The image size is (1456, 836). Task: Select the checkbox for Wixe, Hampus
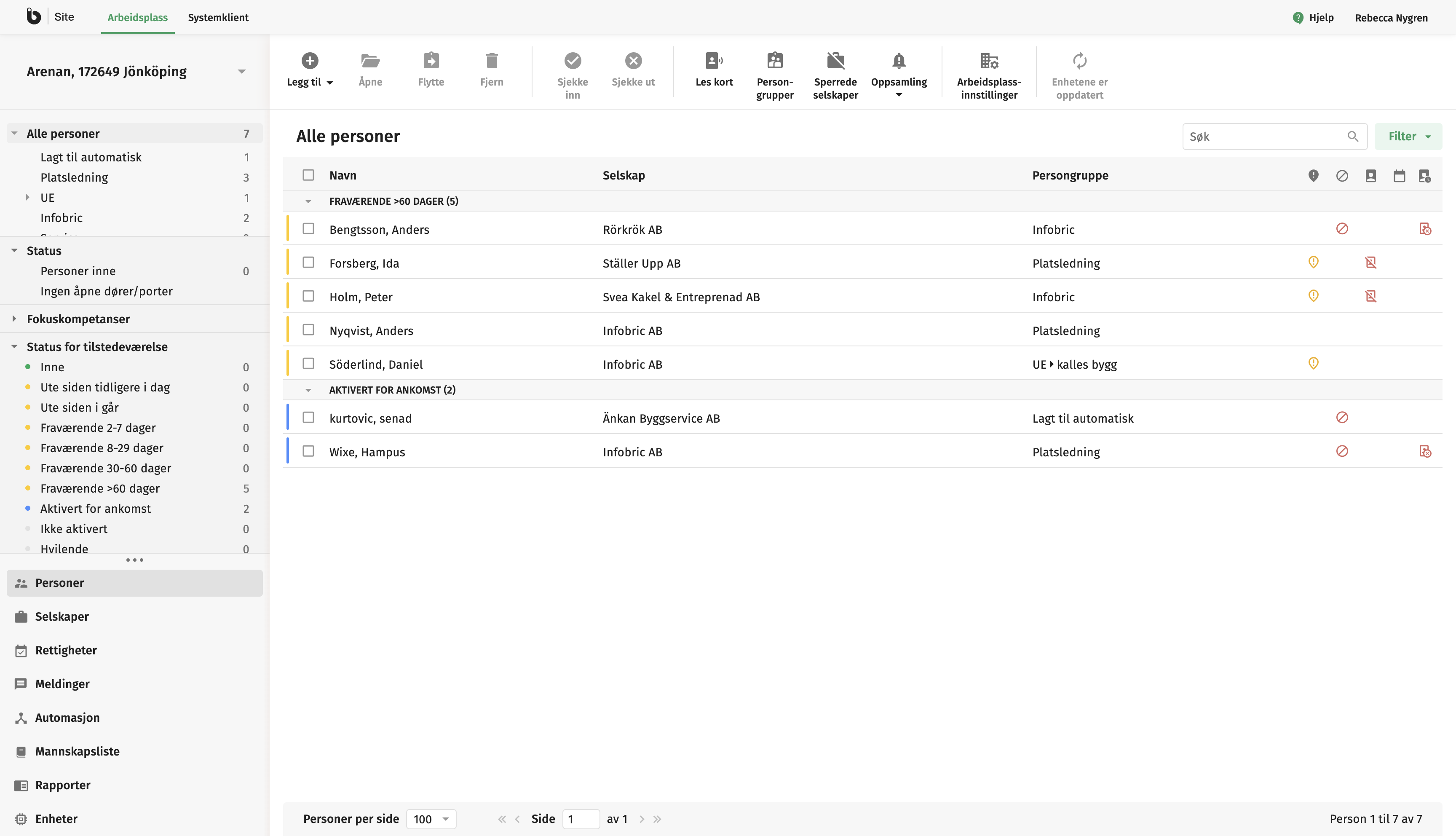pyautogui.click(x=308, y=451)
